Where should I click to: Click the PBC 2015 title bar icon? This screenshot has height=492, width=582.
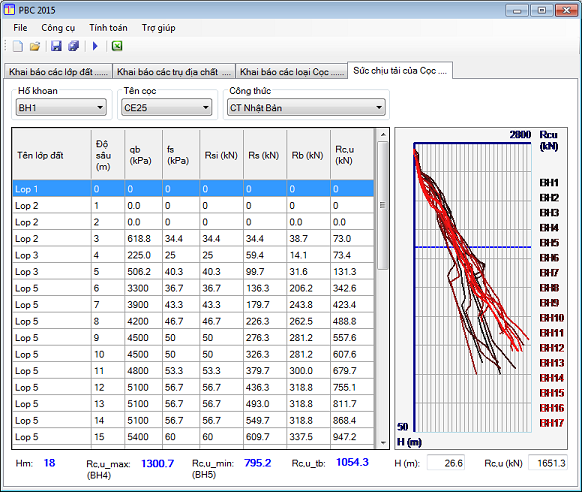[x=9, y=9]
